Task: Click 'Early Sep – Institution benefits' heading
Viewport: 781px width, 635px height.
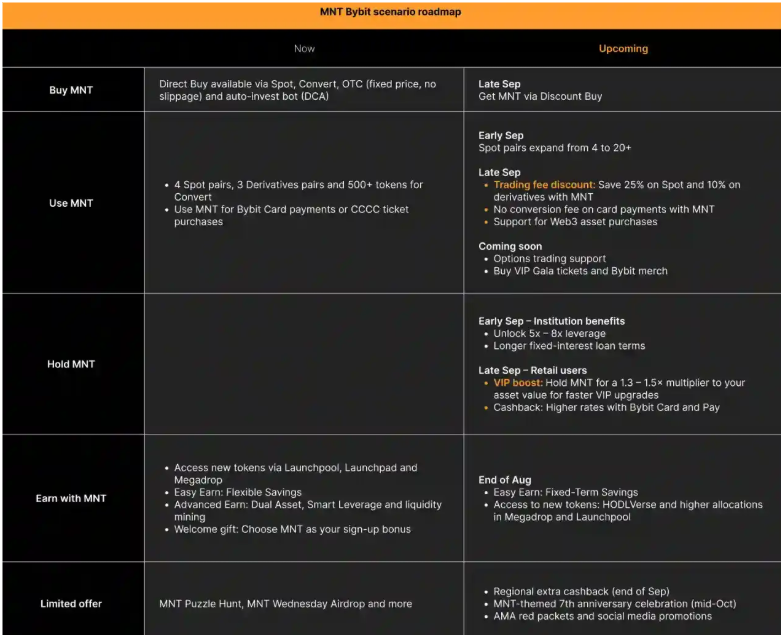Action: coord(551,321)
